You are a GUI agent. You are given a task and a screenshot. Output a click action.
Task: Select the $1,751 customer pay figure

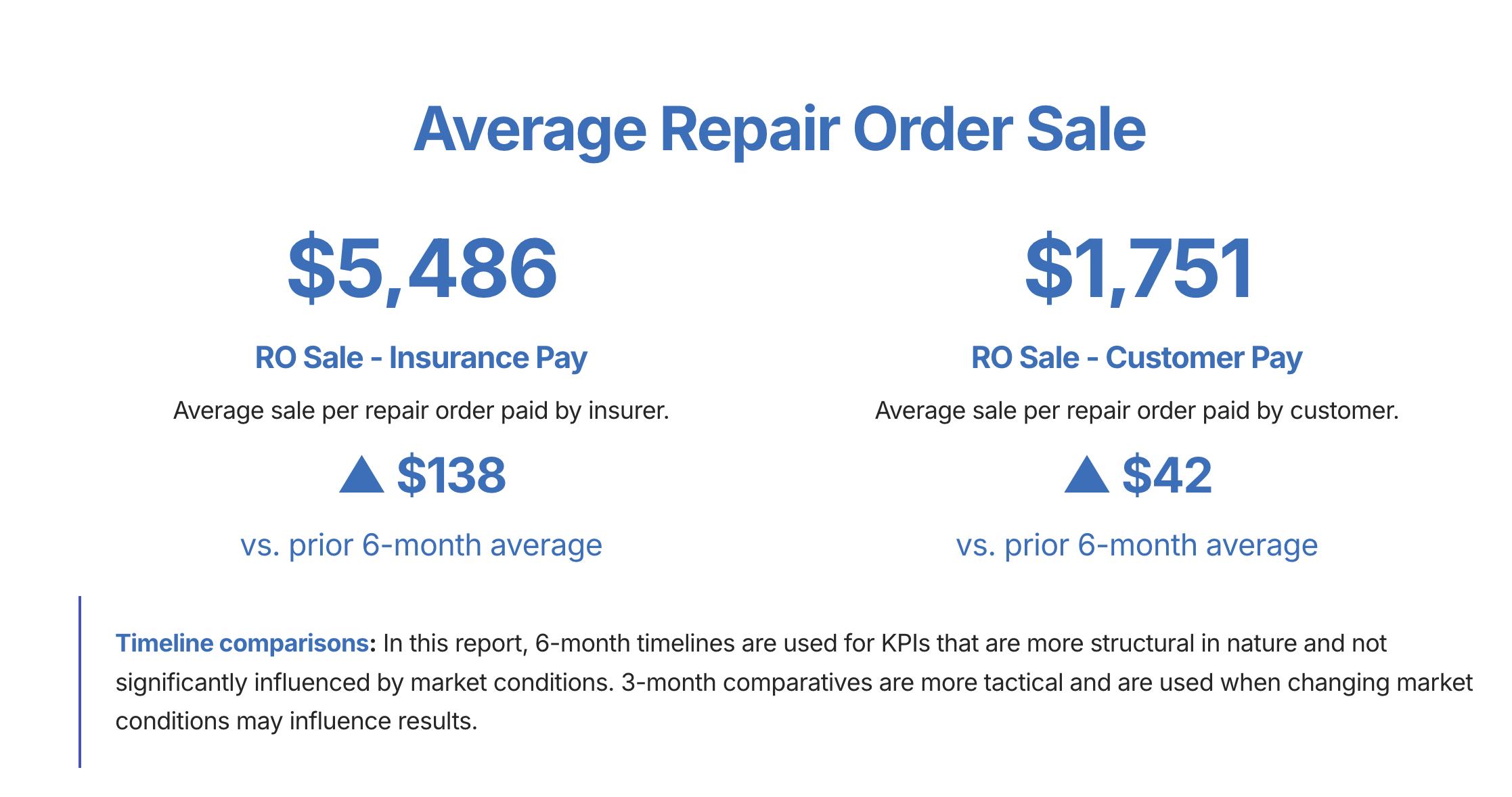click(x=1138, y=268)
